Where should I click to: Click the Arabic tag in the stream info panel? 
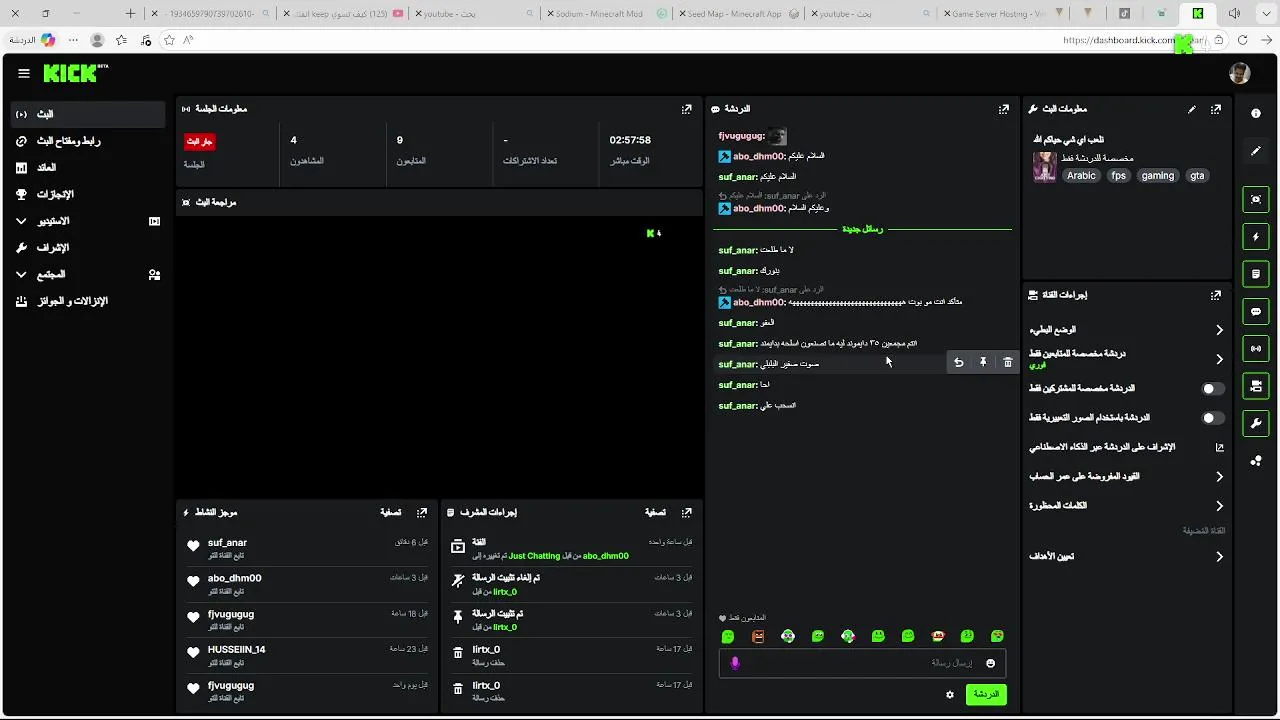tap(1081, 175)
